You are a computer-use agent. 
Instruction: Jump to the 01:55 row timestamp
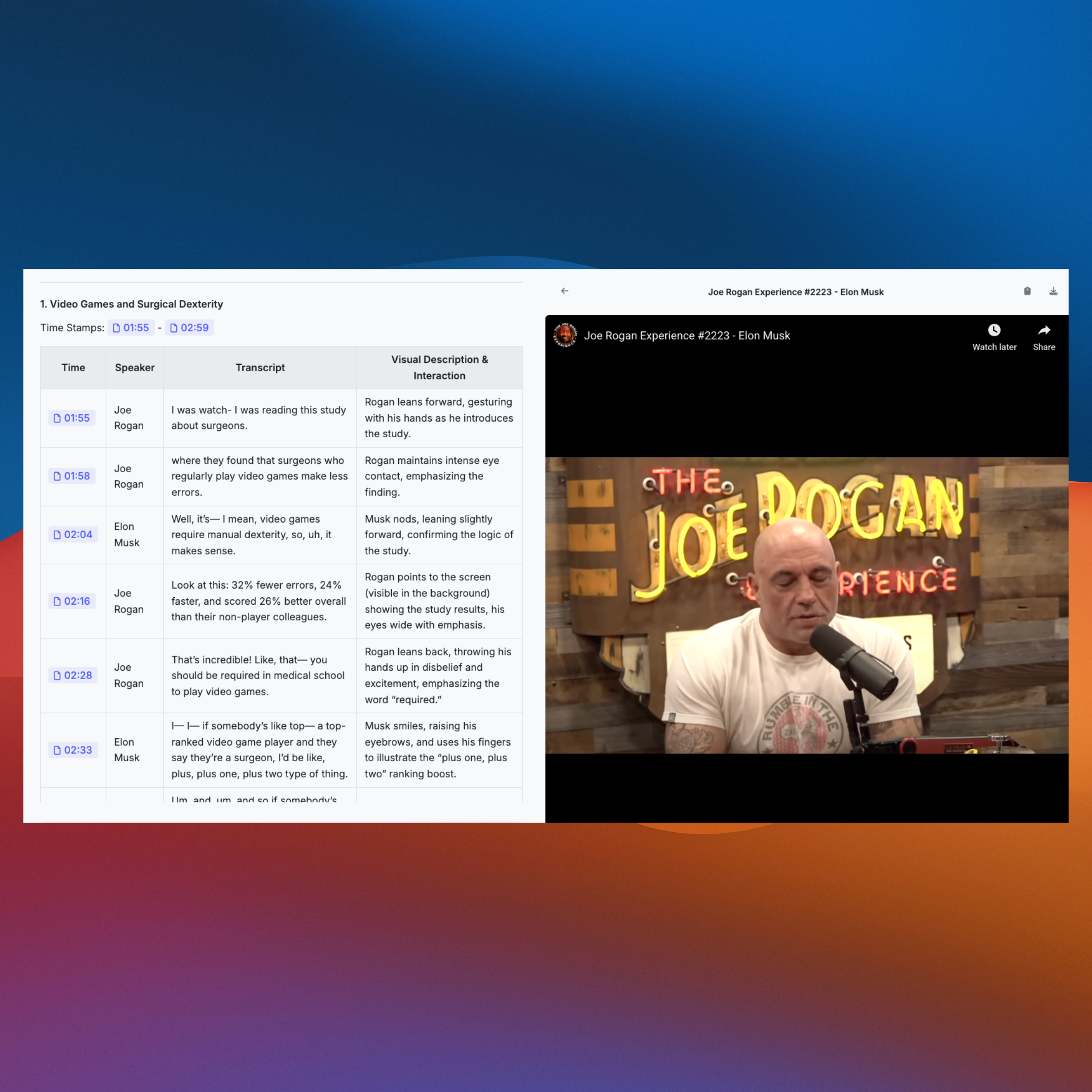(72, 418)
